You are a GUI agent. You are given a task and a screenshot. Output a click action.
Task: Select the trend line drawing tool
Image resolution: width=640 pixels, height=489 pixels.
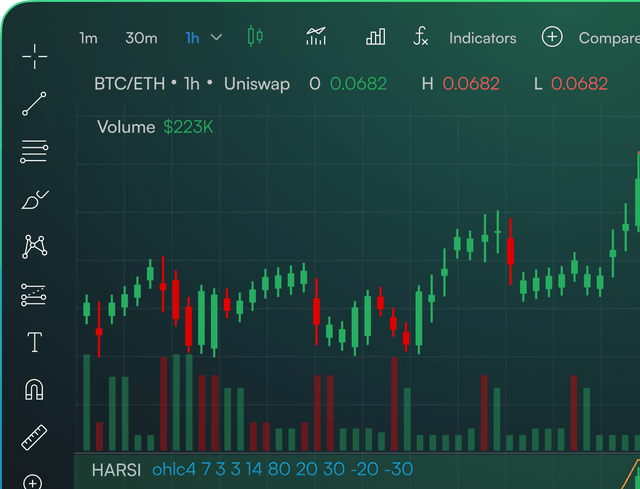click(x=34, y=104)
